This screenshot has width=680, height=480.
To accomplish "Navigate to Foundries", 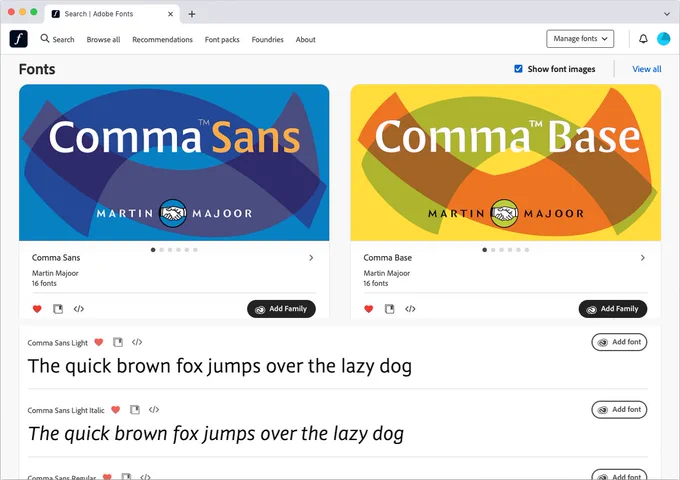I will [x=268, y=39].
